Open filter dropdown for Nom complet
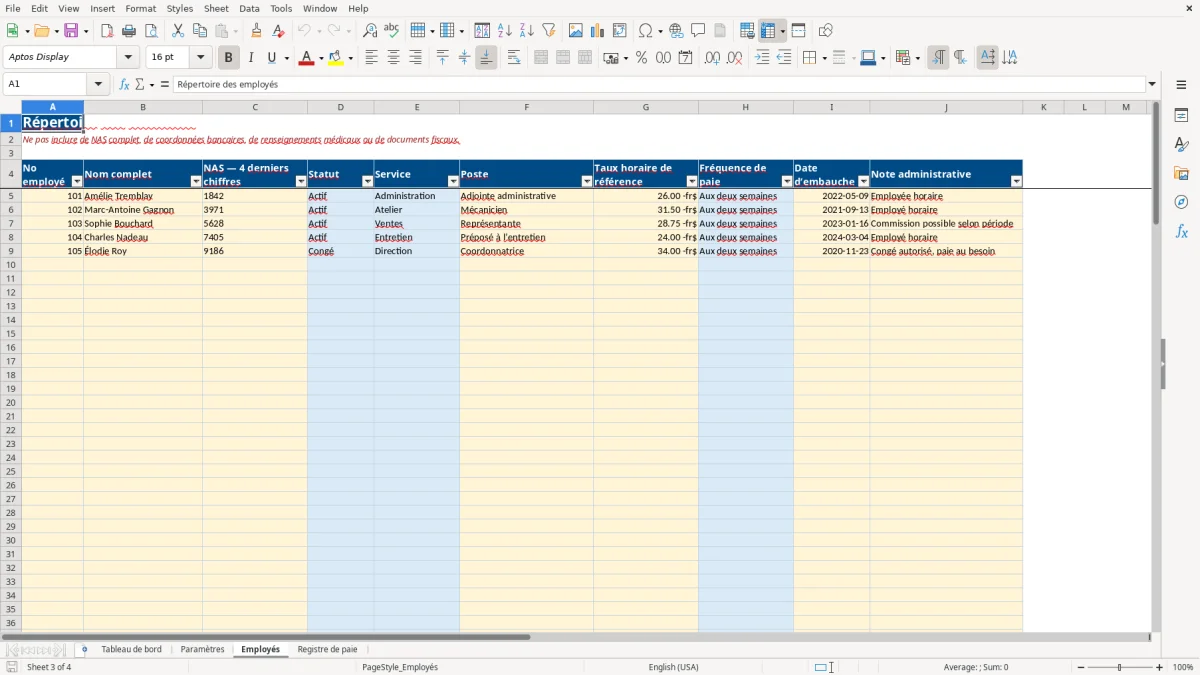Image resolution: width=1200 pixels, height=675 pixels. (x=196, y=182)
